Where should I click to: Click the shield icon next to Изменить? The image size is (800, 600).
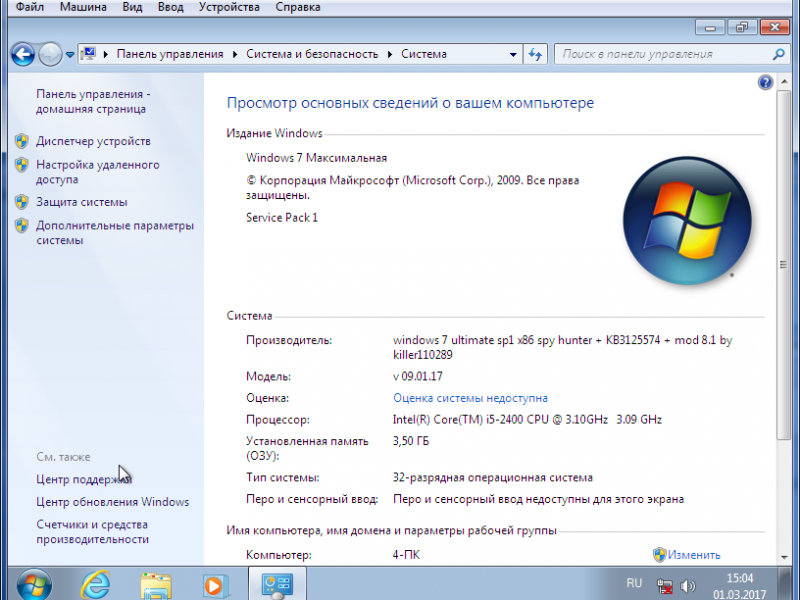click(x=659, y=555)
